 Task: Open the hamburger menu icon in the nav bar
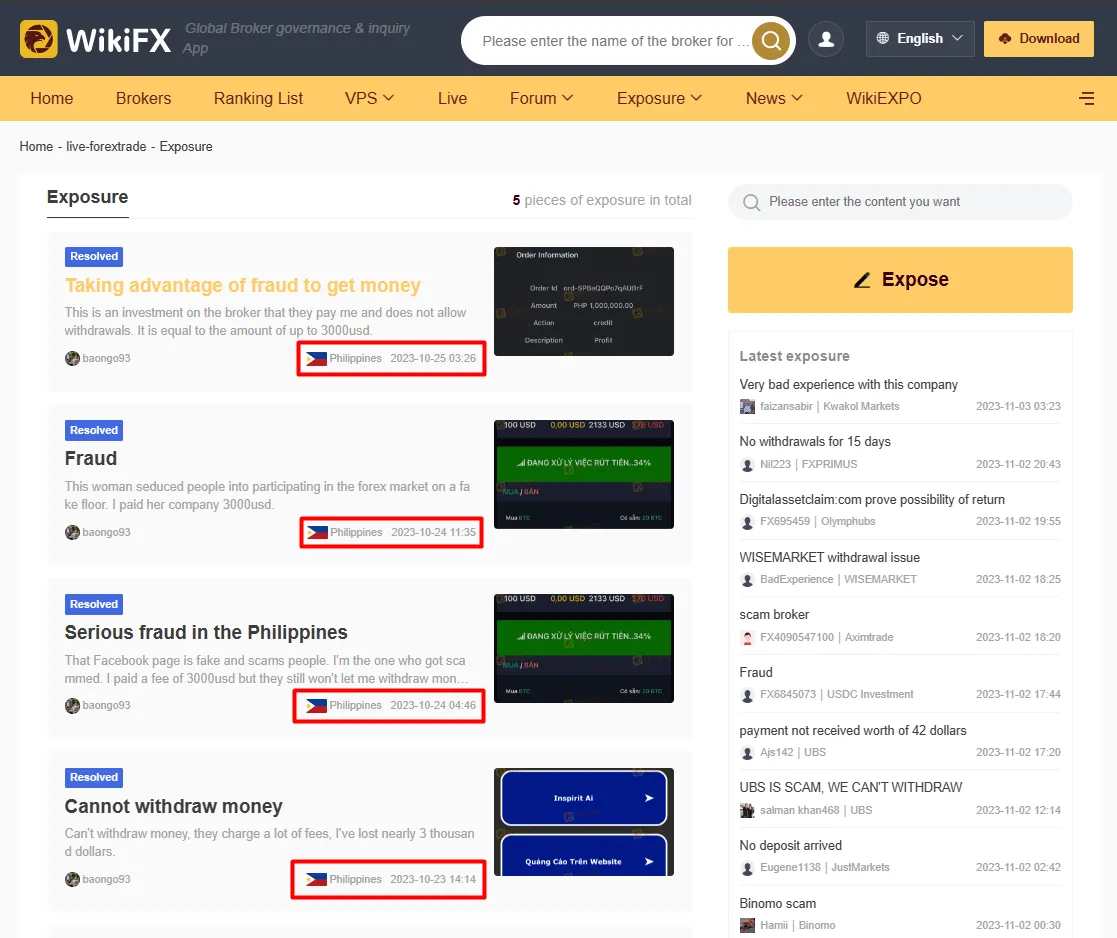[1086, 98]
